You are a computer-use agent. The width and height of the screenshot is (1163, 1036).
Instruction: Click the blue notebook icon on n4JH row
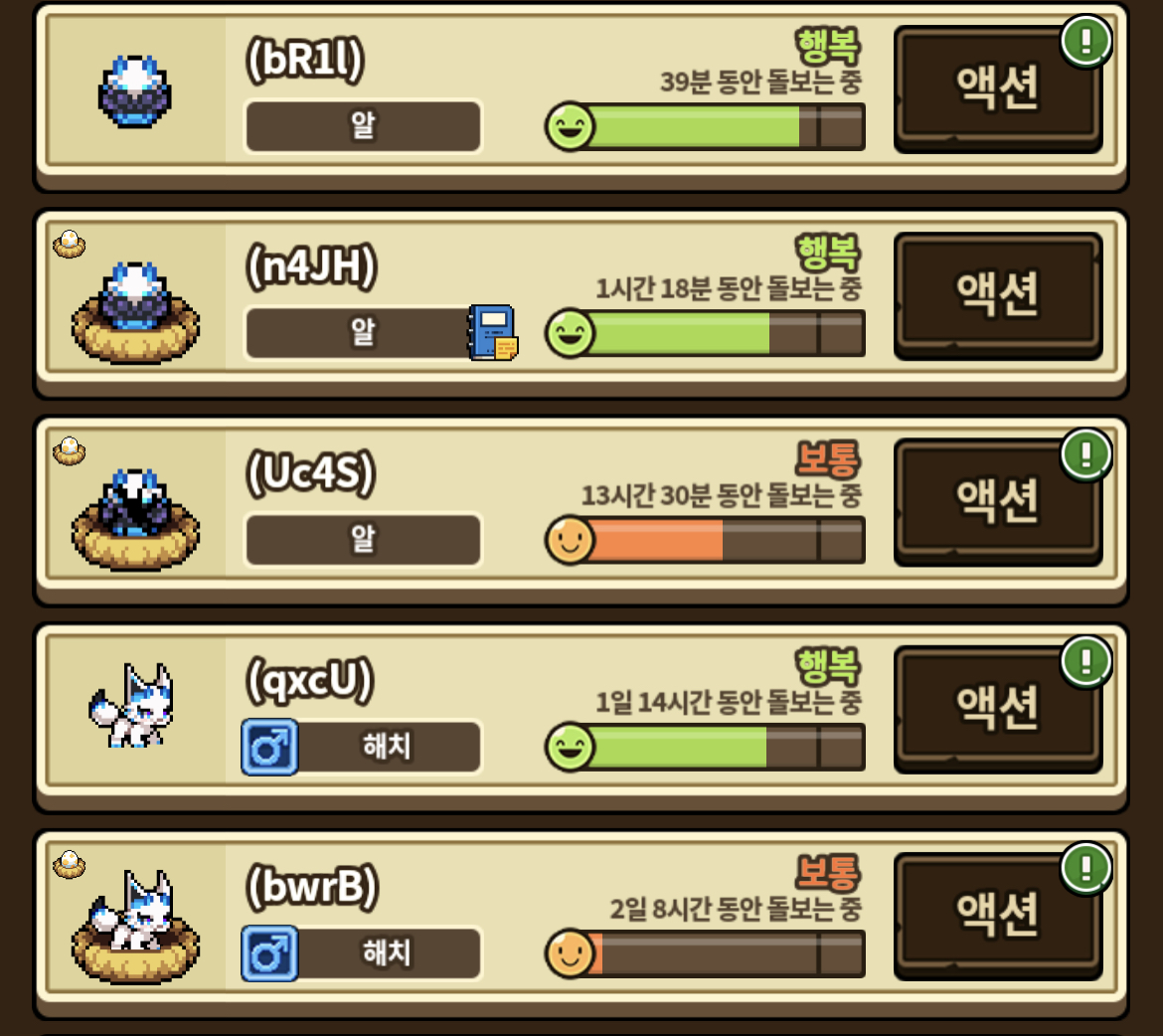[x=492, y=332]
